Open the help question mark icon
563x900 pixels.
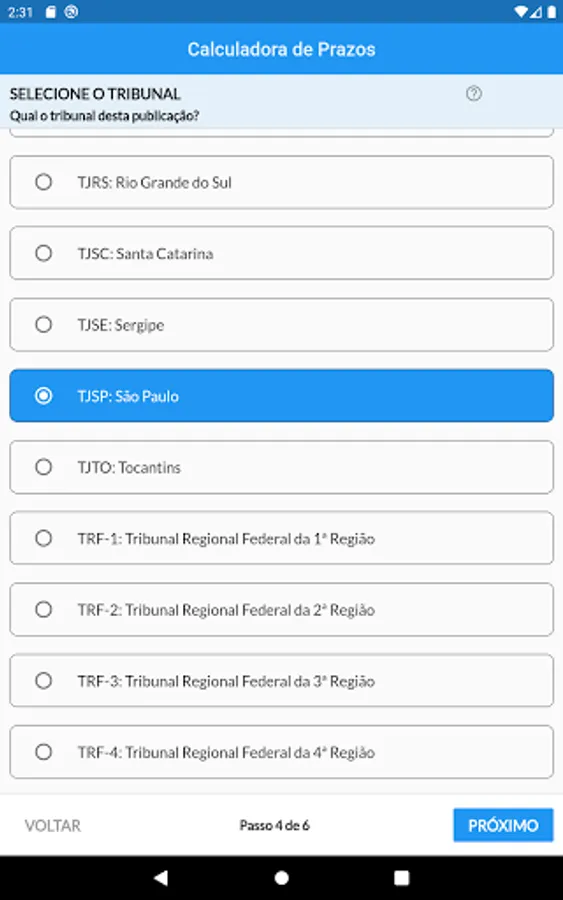coord(473,94)
